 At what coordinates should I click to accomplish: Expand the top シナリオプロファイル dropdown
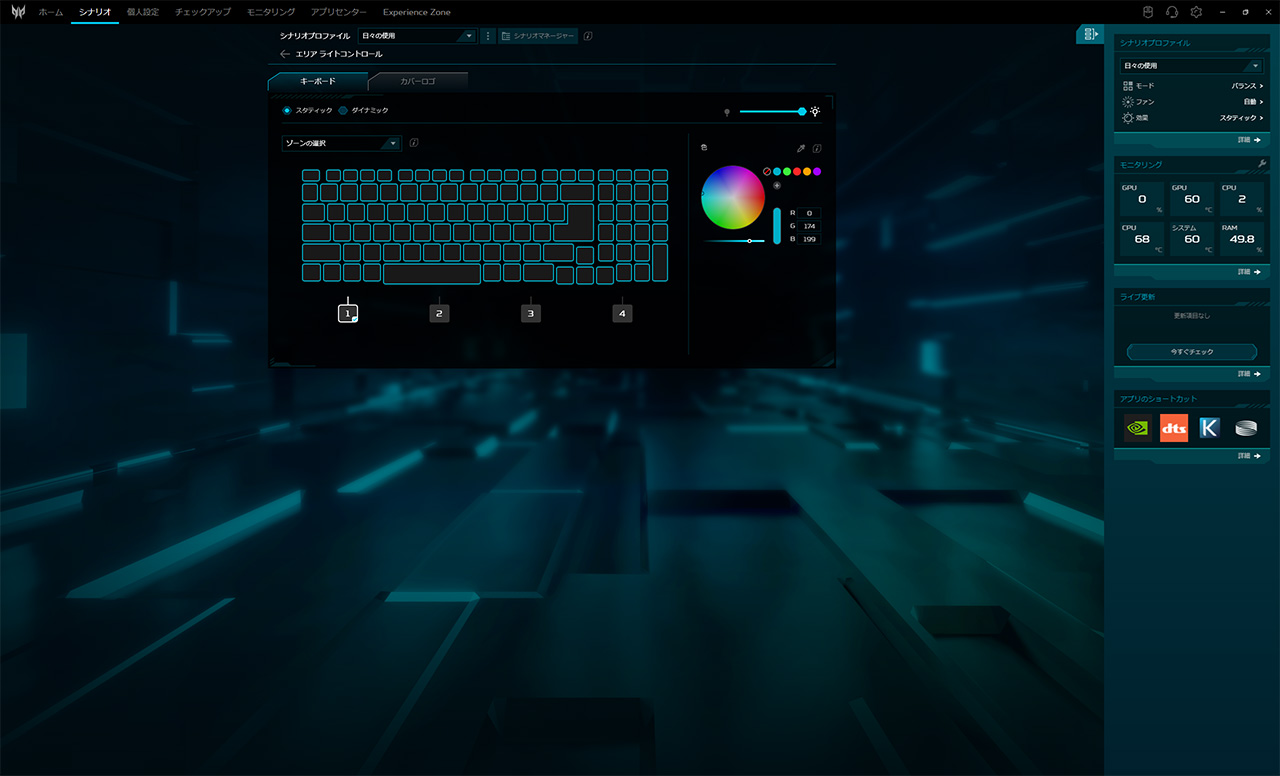(x=417, y=36)
